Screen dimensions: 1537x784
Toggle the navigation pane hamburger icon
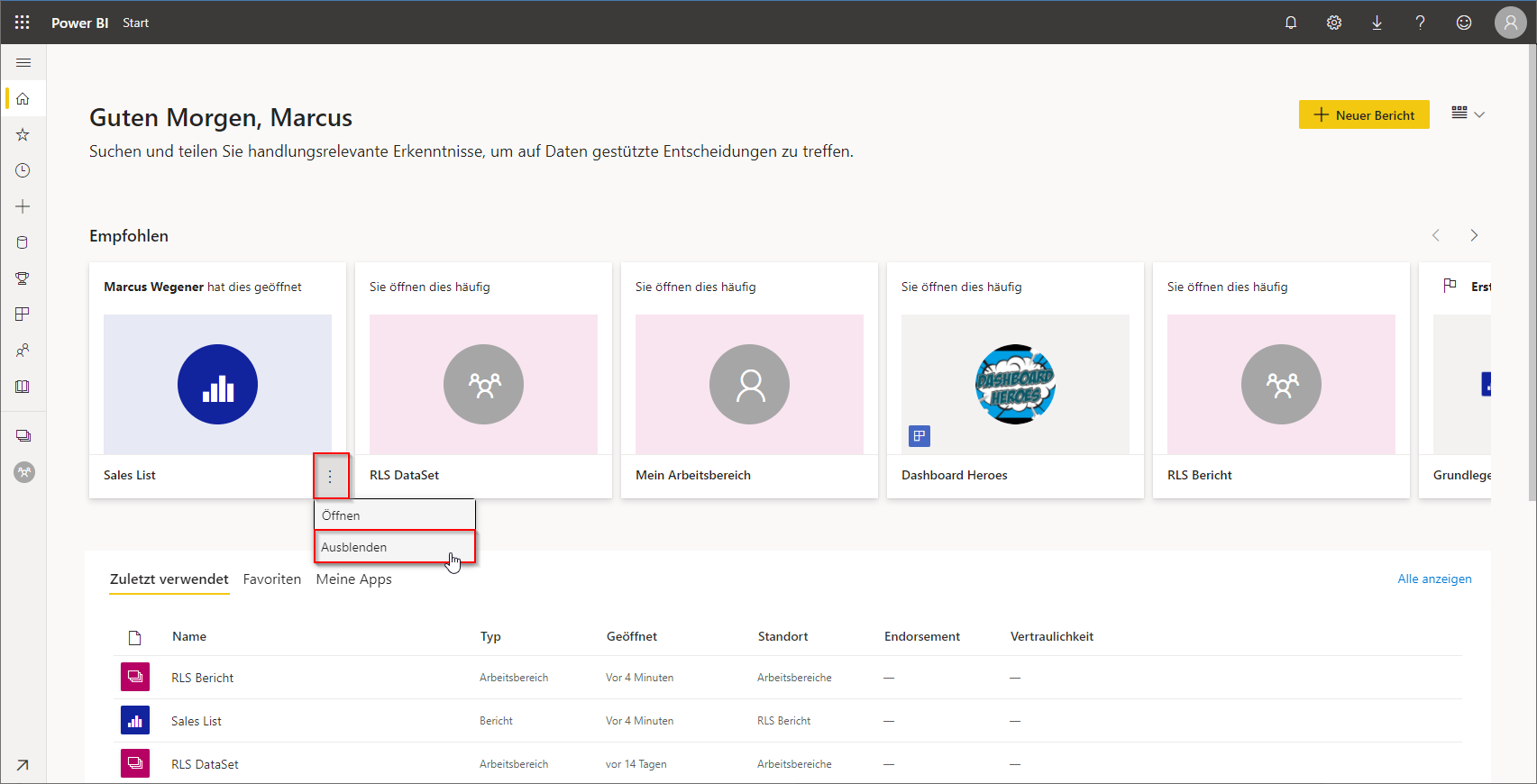coord(23,63)
